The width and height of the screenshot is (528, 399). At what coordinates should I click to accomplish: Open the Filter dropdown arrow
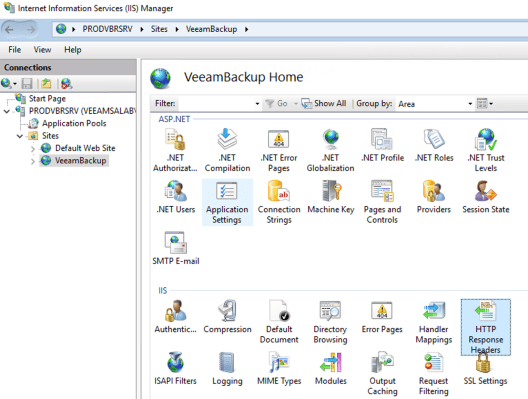pyautogui.click(x=257, y=104)
